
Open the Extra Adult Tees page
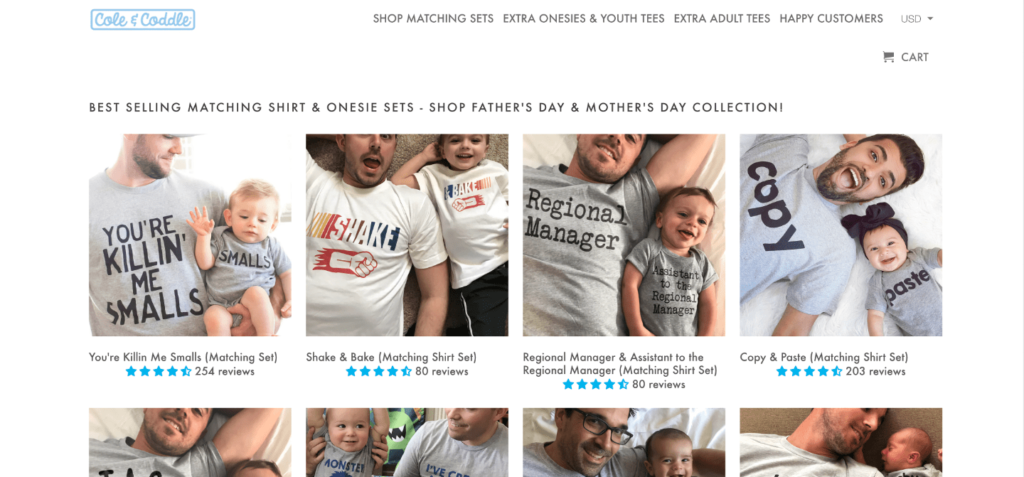pyautogui.click(x=722, y=19)
